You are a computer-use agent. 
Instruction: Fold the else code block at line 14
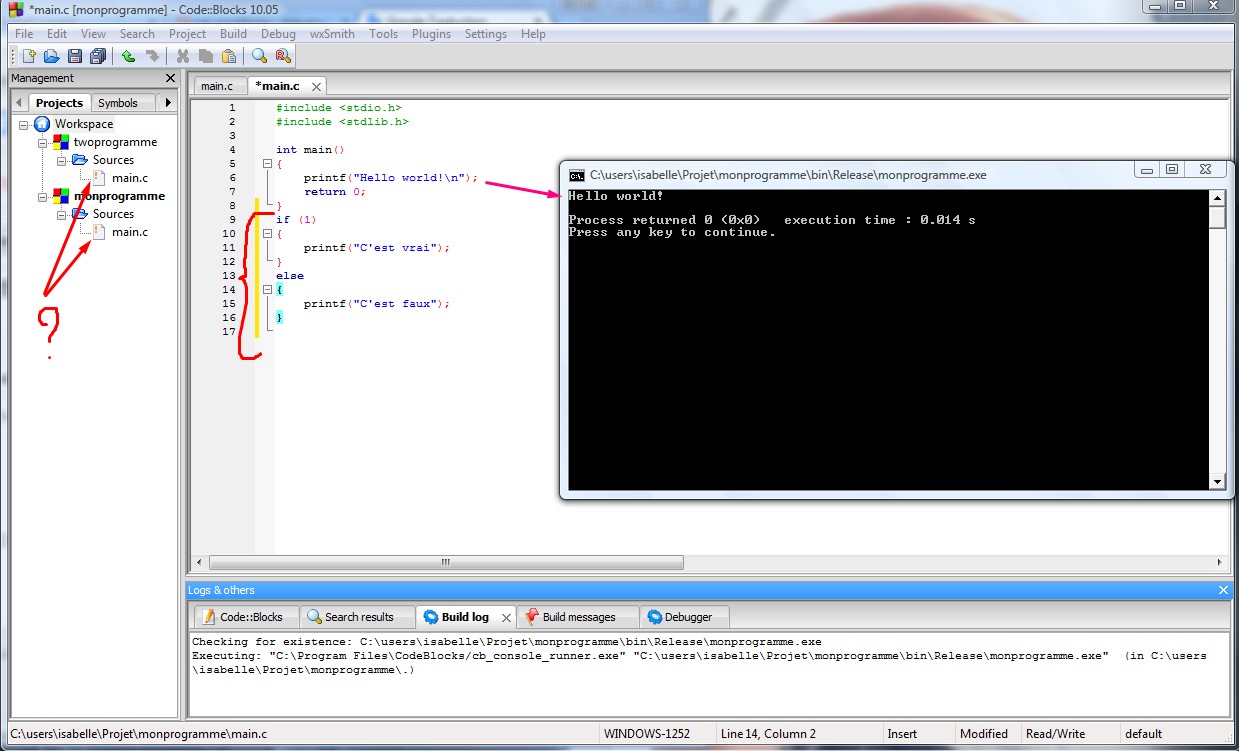coord(267,290)
